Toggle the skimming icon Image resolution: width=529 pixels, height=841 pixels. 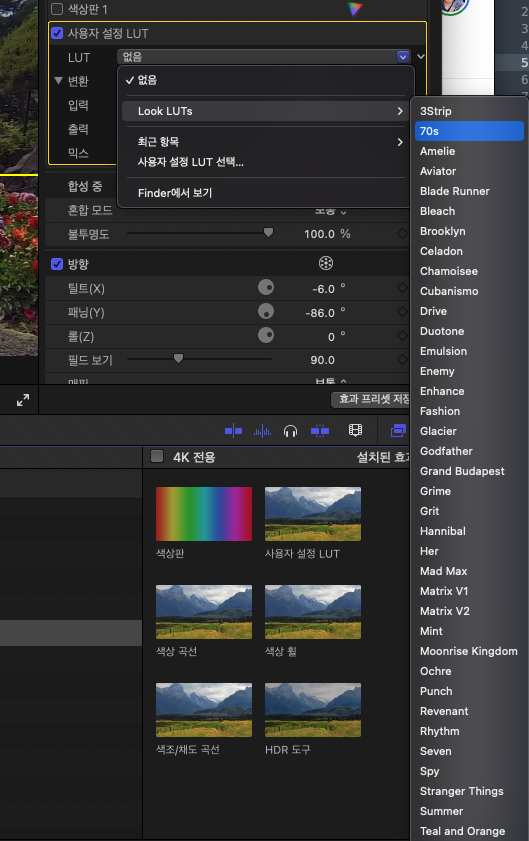(233, 431)
